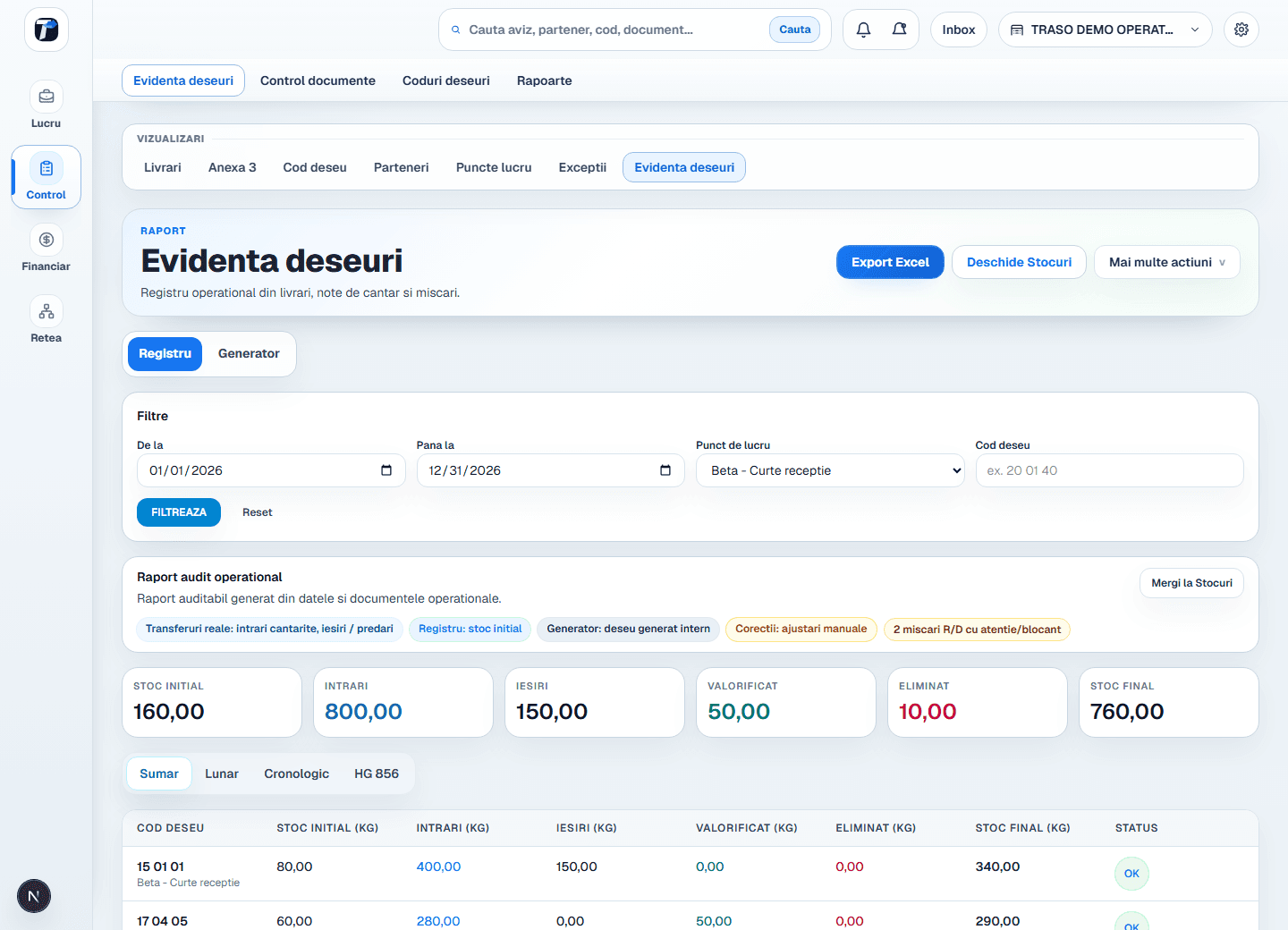The width and height of the screenshot is (1288, 930).
Task: Open Coduri deseuri tab
Action: (x=446, y=80)
